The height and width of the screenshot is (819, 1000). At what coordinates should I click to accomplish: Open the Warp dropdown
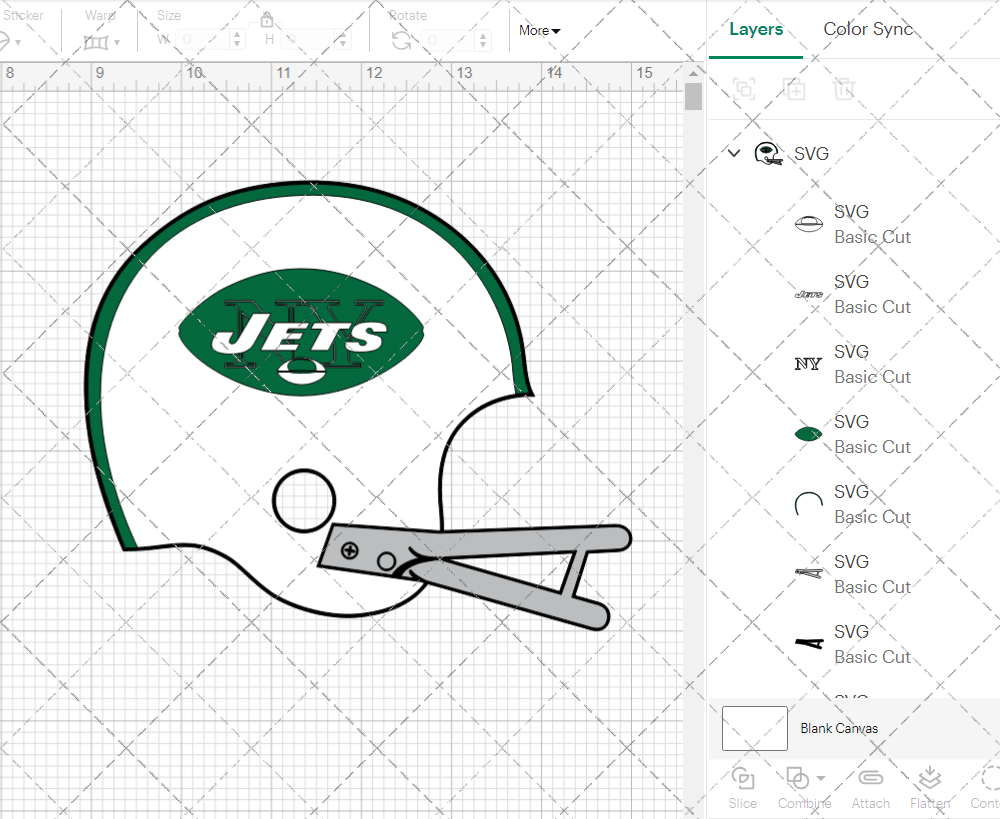(x=102, y=42)
